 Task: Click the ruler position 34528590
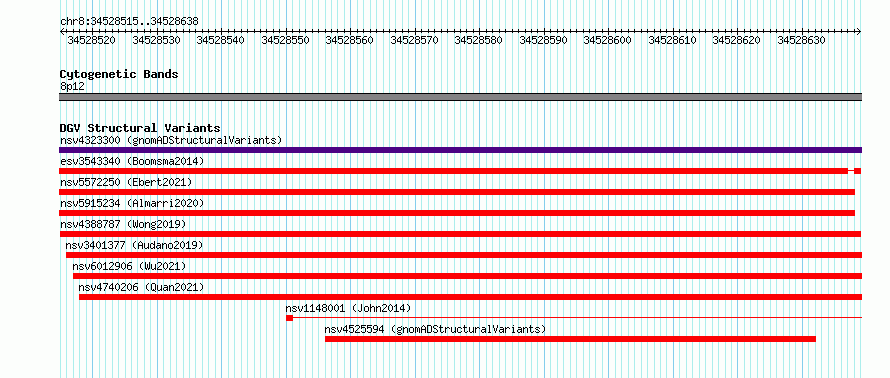544,40
